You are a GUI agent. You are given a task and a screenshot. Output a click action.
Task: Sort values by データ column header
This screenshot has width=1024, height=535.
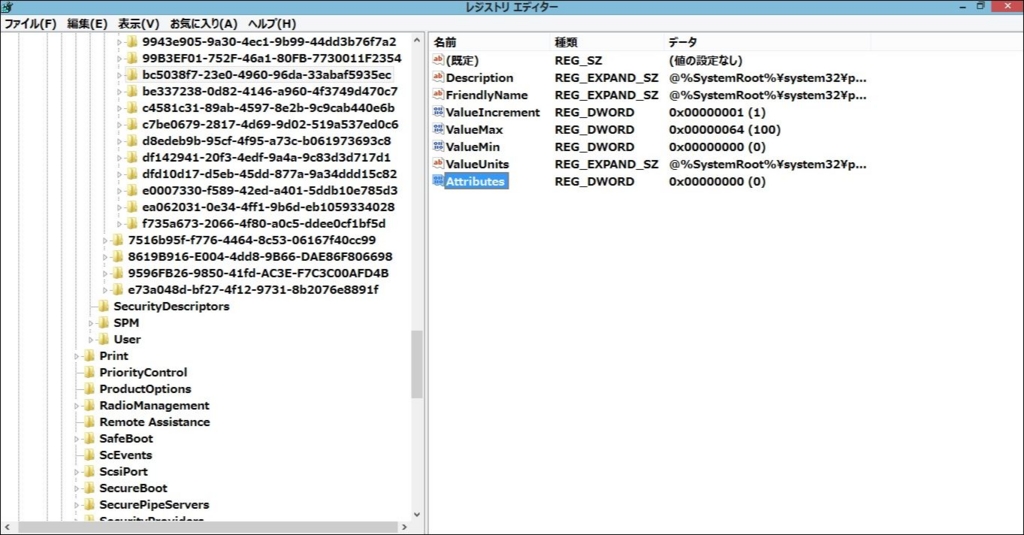tap(767, 42)
